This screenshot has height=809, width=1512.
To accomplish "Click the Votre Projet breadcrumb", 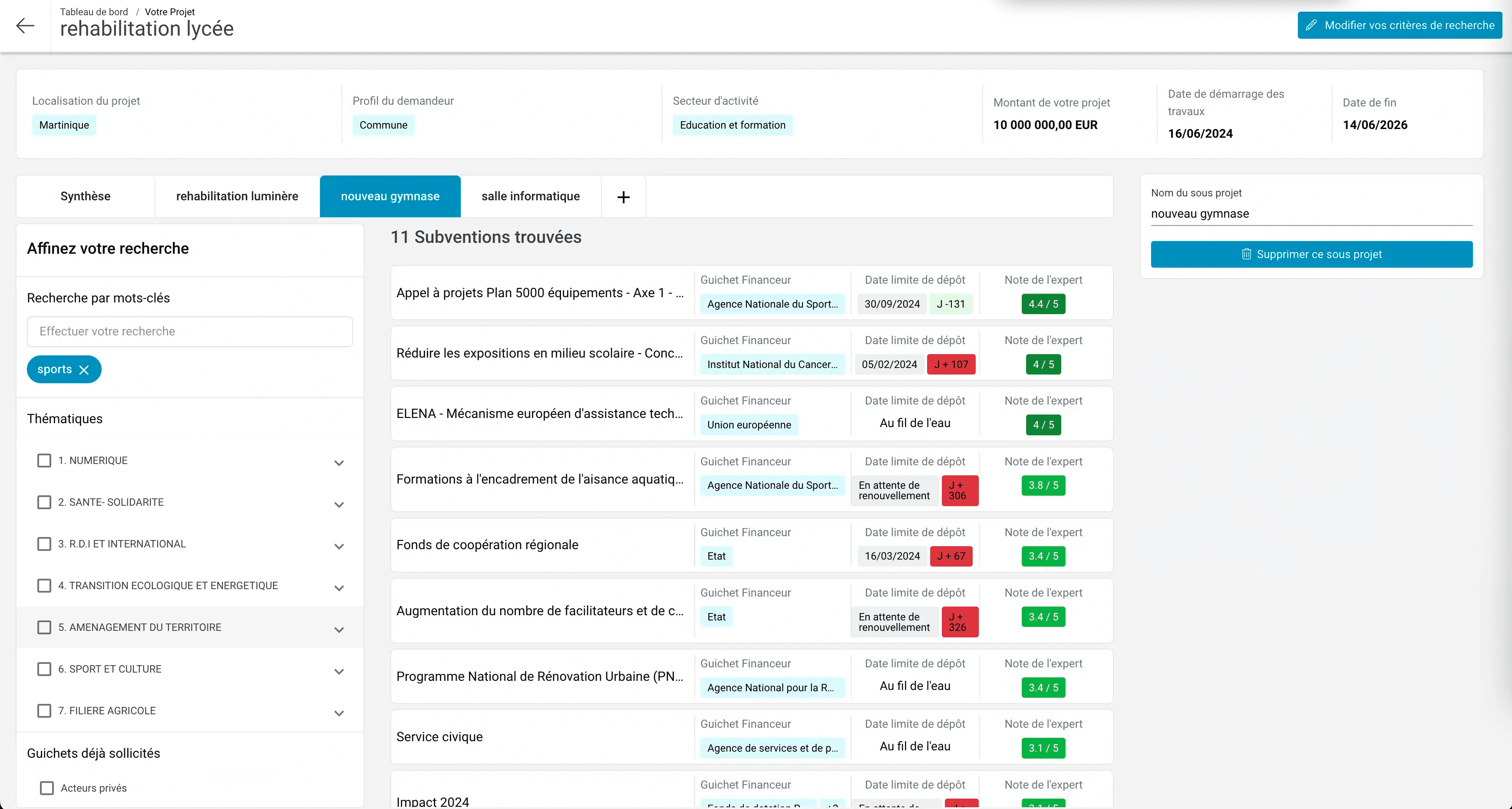I will (x=170, y=12).
